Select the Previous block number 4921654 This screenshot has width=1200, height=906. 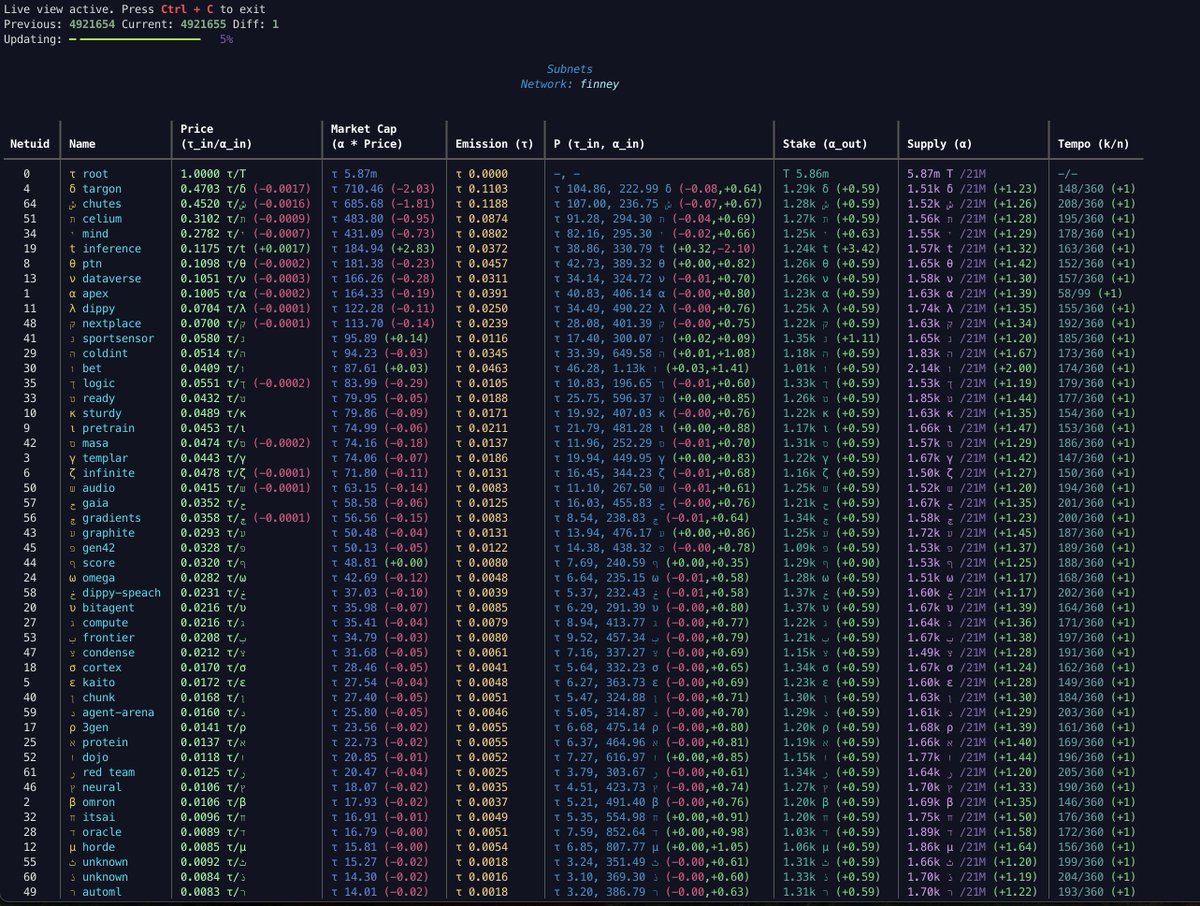[x=94, y=24]
